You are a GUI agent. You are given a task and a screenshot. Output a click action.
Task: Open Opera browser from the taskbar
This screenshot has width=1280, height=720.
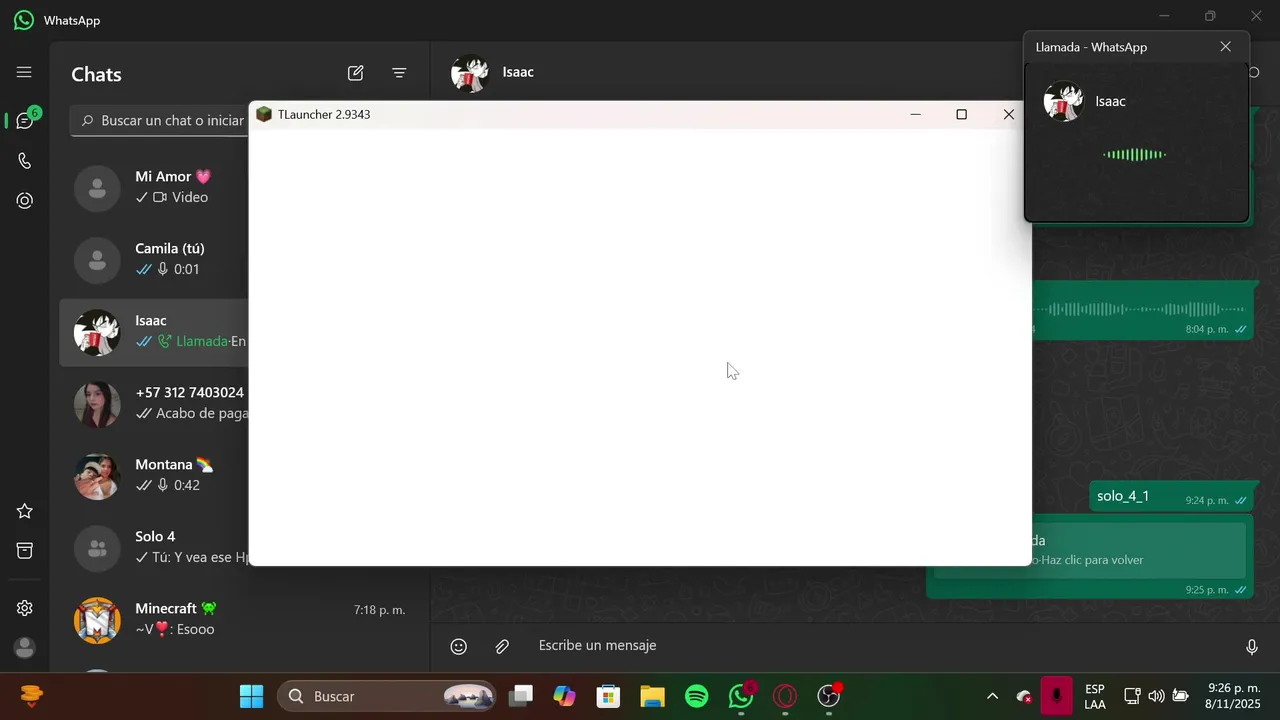point(785,696)
